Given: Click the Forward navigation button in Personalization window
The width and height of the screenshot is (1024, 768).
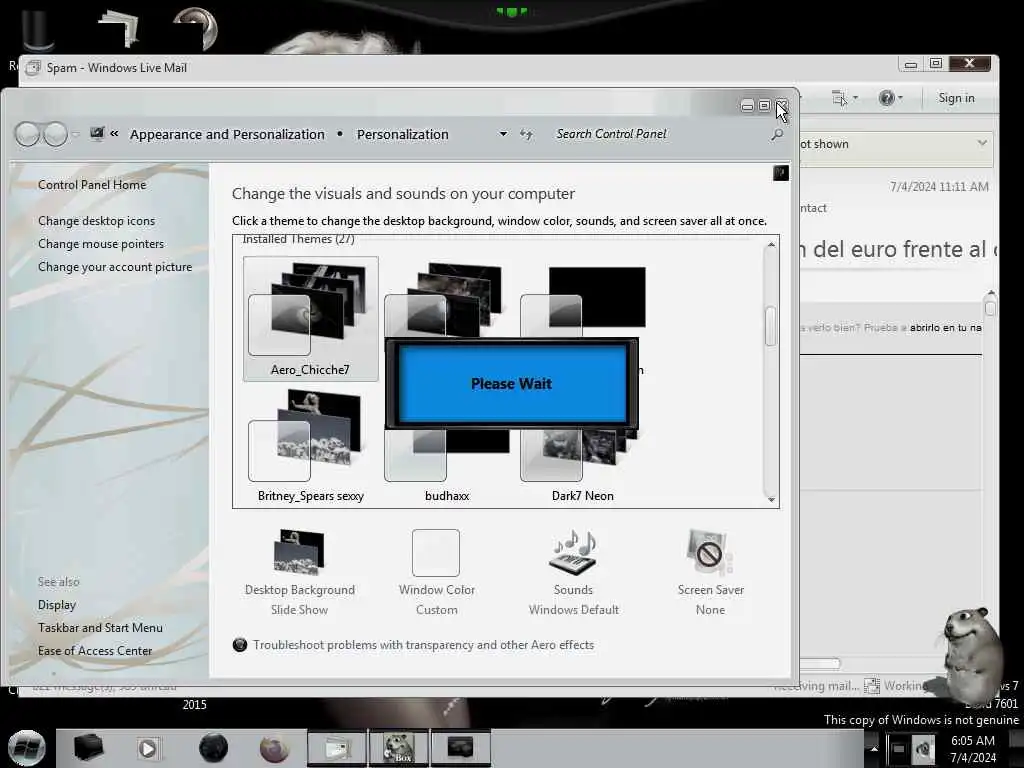Looking at the screenshot, I should tap(55, 135).
